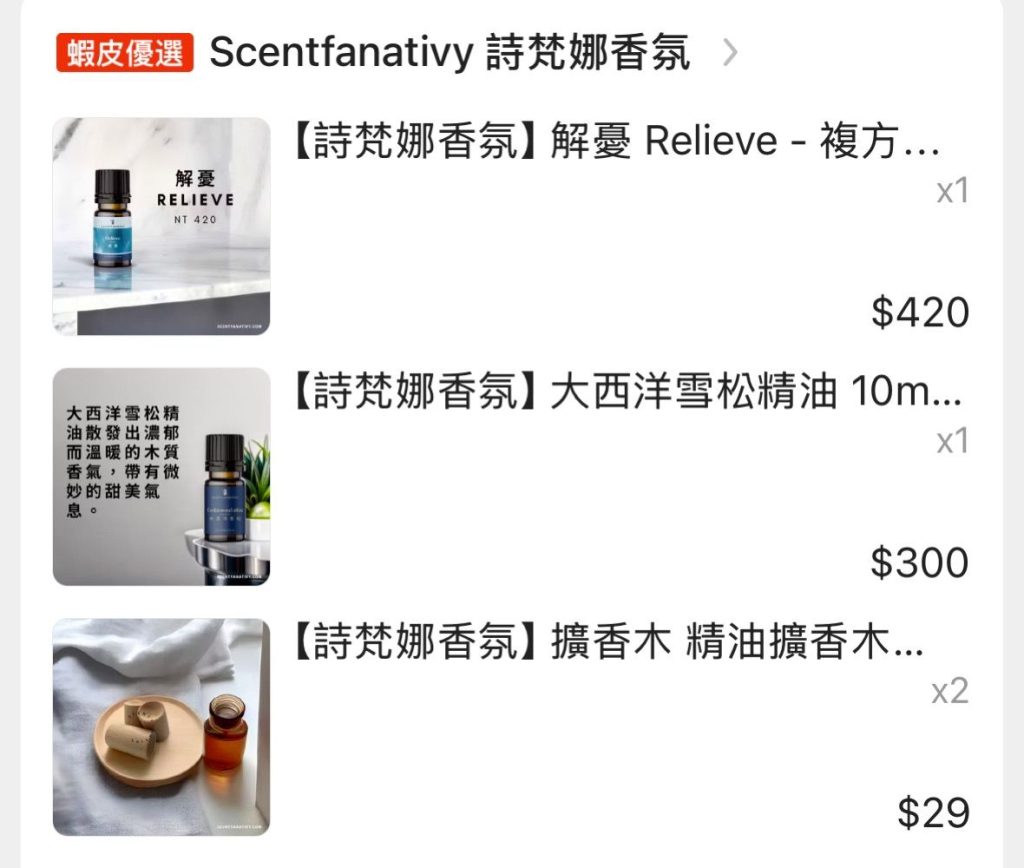Click the $420 price label
Screen dimensions: 1024x868
point(920,312)
